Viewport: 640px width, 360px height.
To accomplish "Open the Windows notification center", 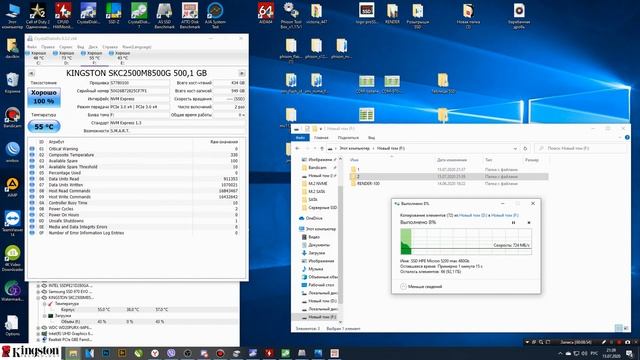I will [630, 353].
